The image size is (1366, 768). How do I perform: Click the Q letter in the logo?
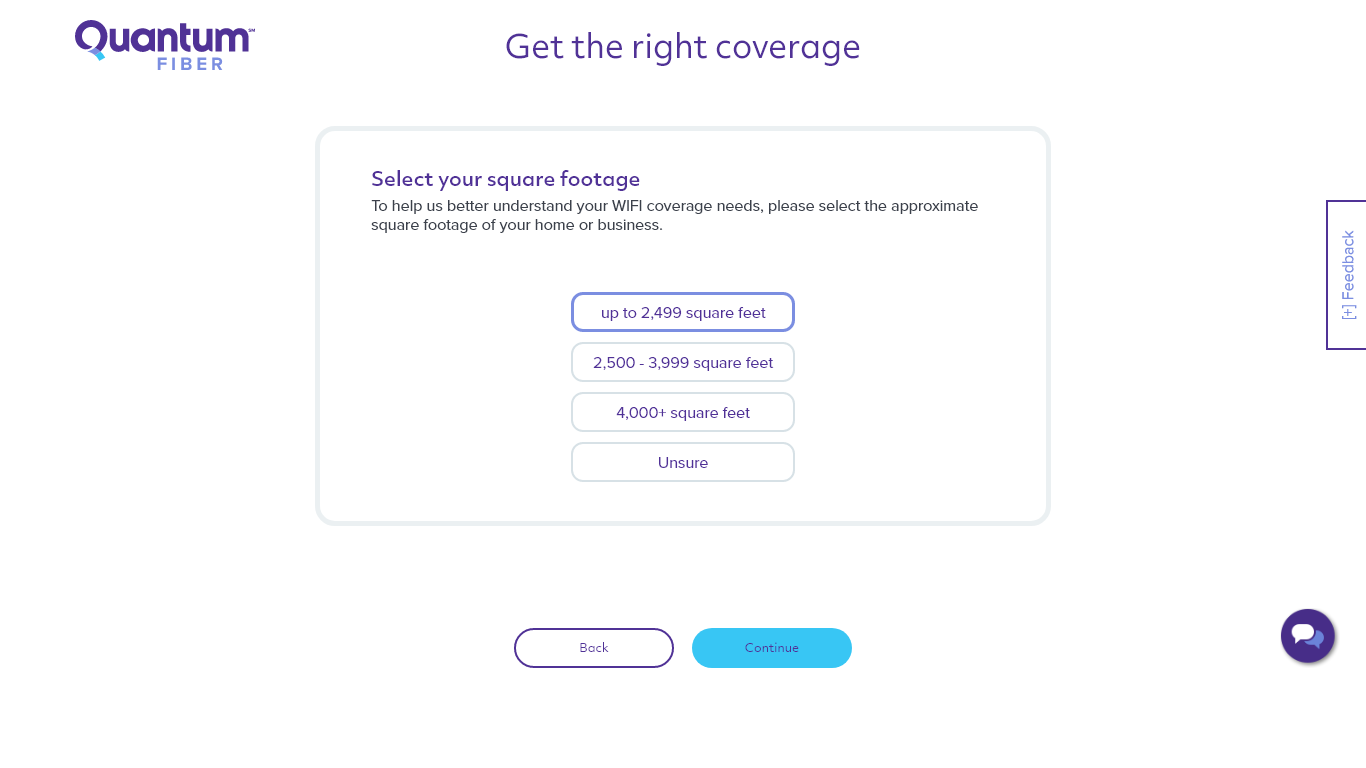(91, 40)
